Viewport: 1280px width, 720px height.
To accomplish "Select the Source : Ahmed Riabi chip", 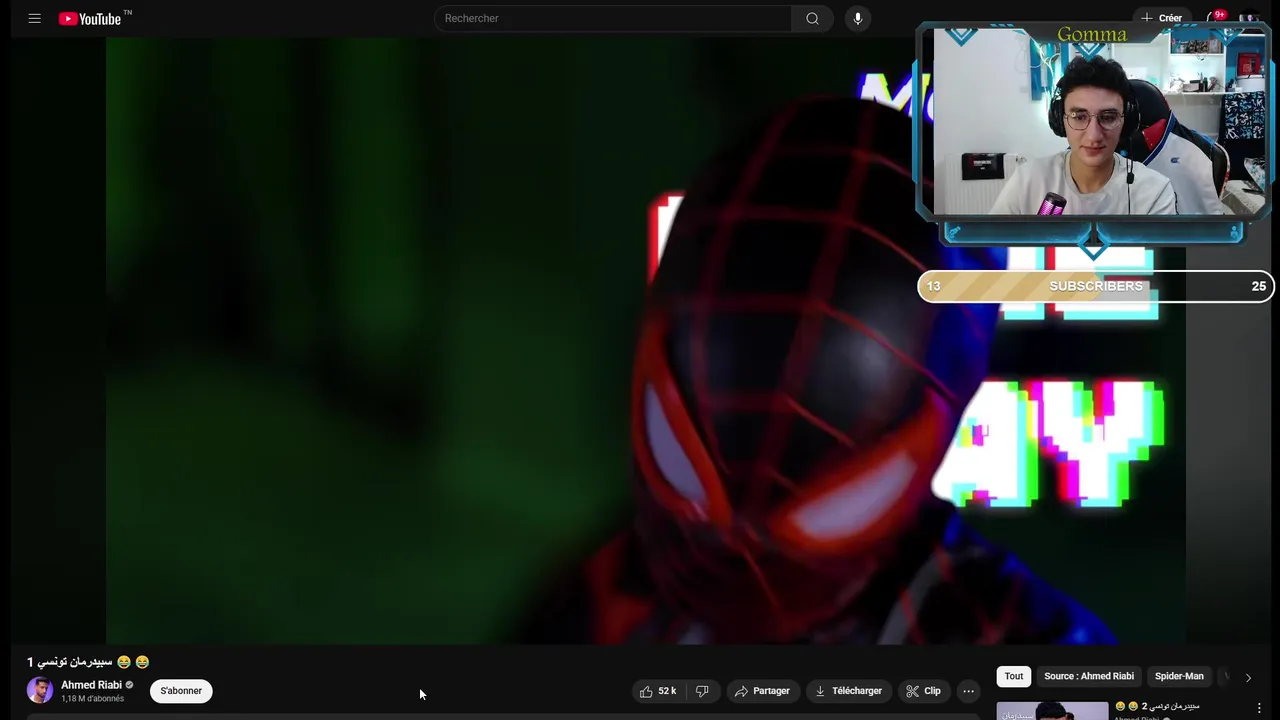I will coord(1089,676).
